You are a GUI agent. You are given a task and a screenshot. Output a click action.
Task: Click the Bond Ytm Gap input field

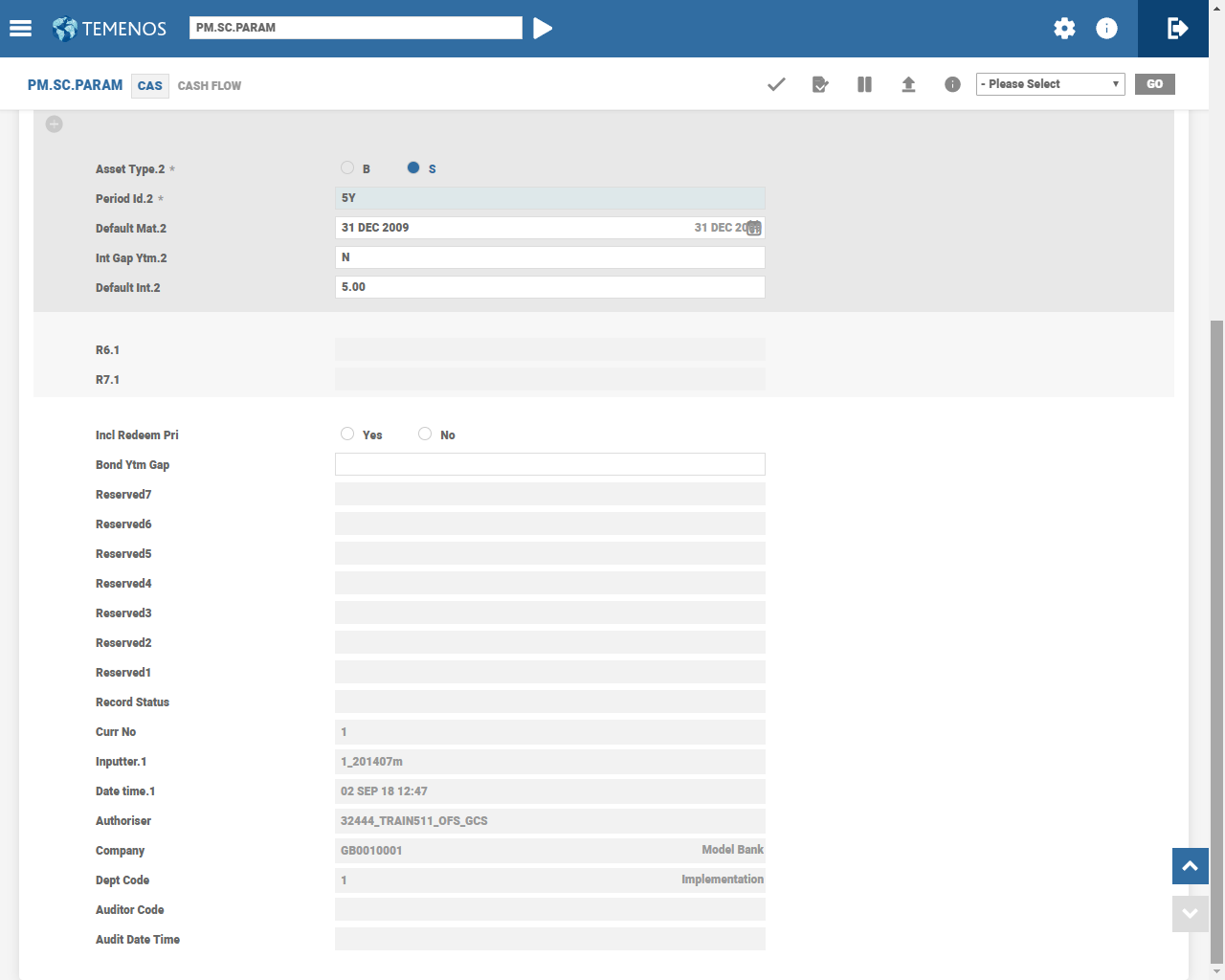pos(549,464)
